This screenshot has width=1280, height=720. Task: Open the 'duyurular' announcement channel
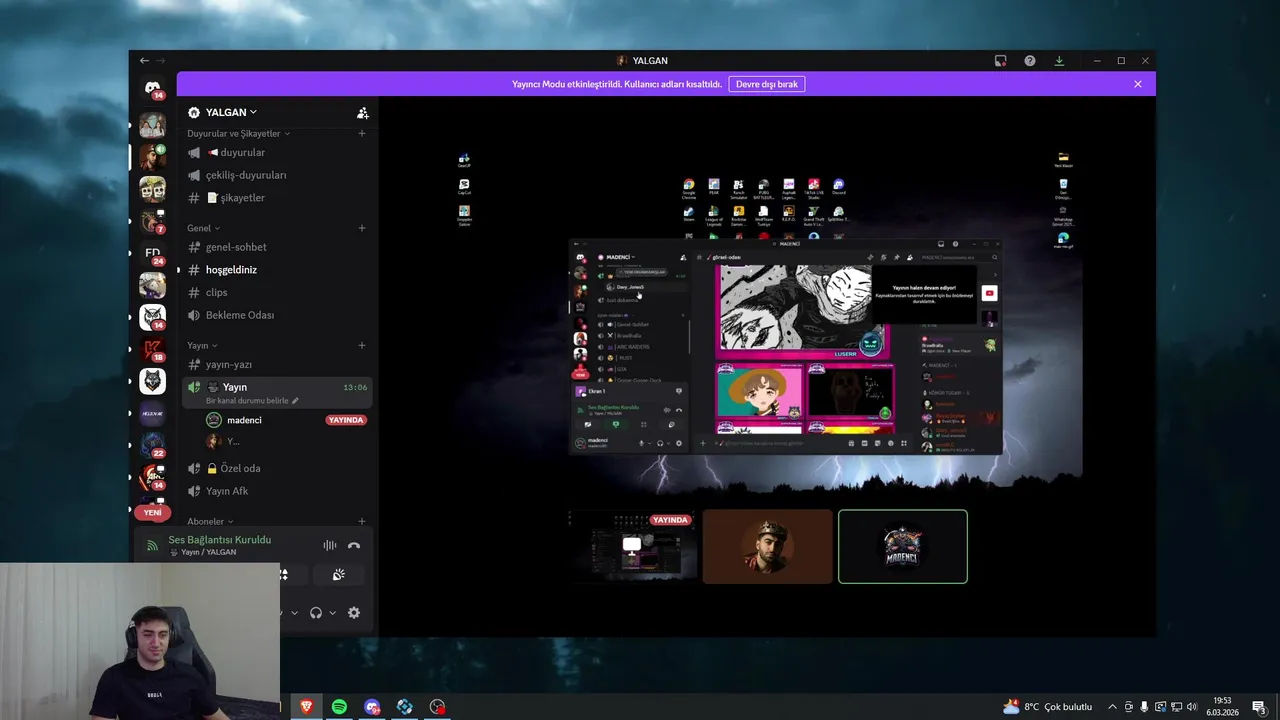click(277, 153)
